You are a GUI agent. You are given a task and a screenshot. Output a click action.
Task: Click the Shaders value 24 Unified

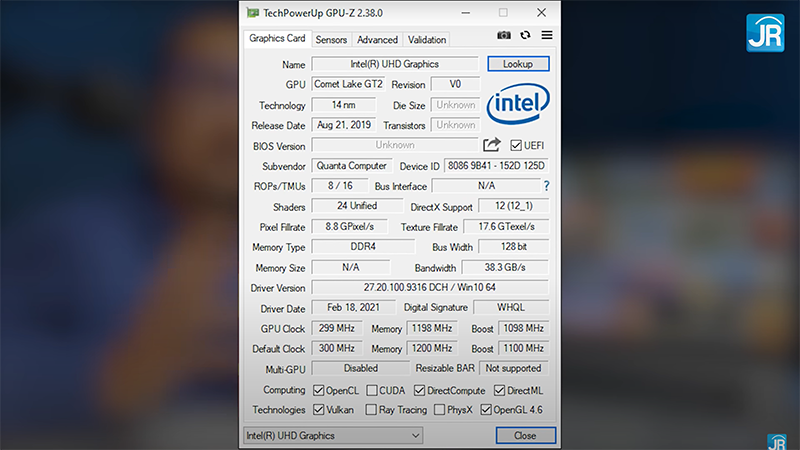click(357, 206)
